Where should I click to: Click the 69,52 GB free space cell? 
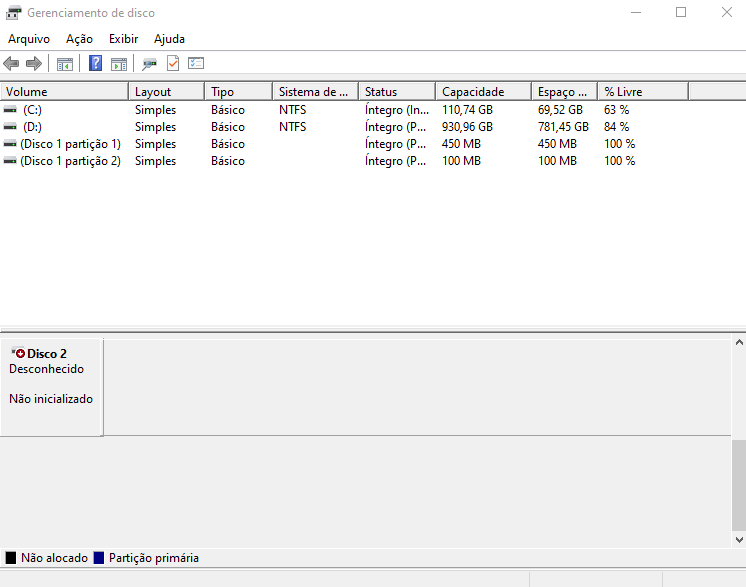560,110
